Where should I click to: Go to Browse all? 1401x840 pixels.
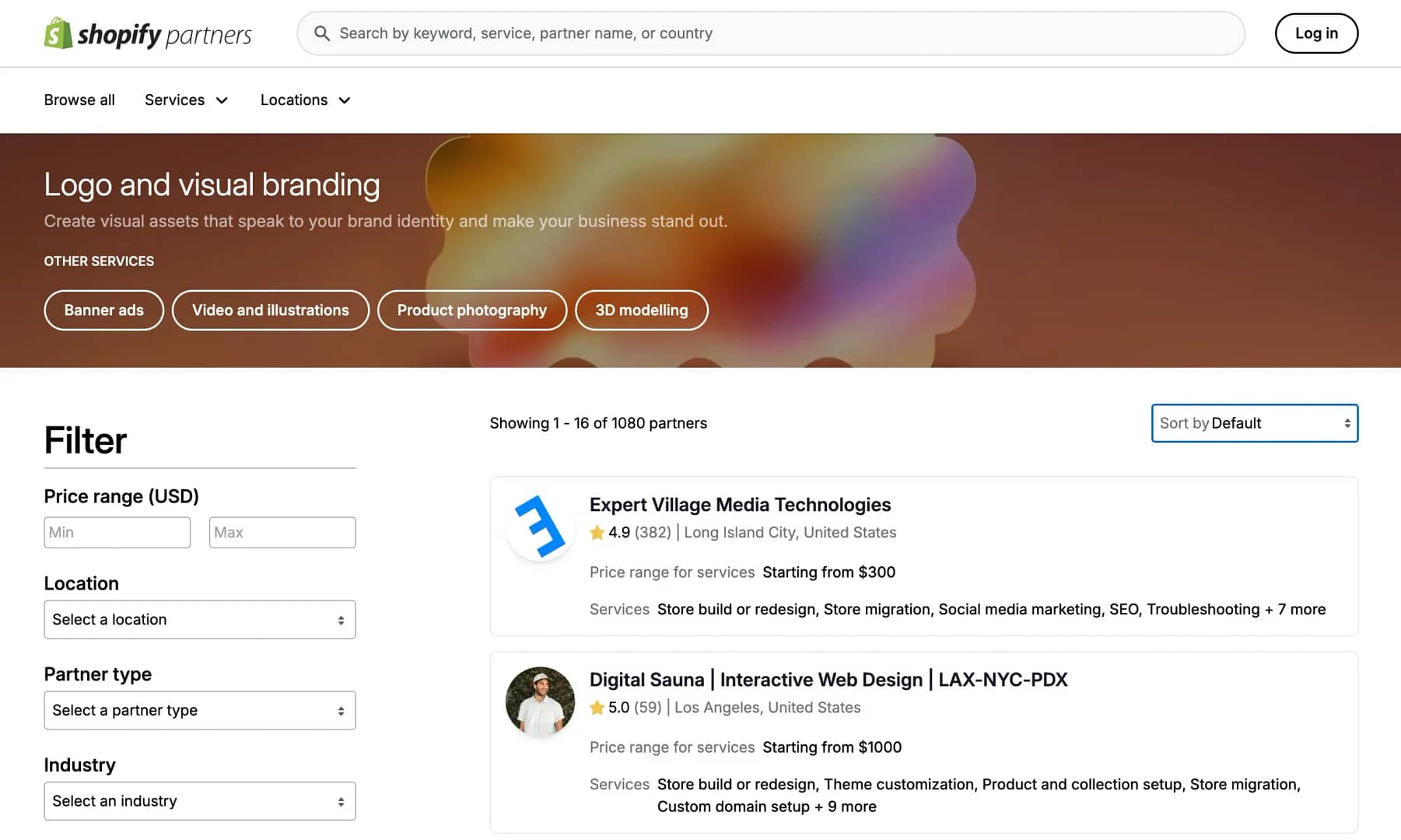coord(79,100)
